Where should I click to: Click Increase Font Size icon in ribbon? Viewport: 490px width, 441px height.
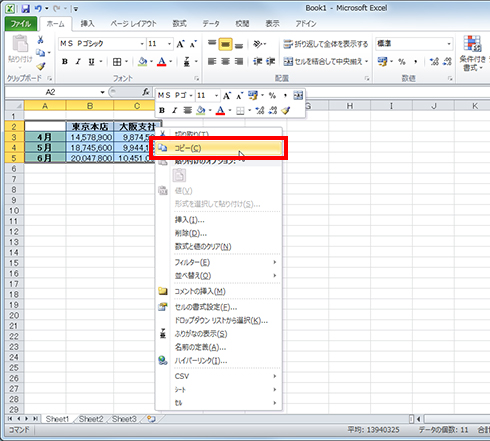[180, 44]
